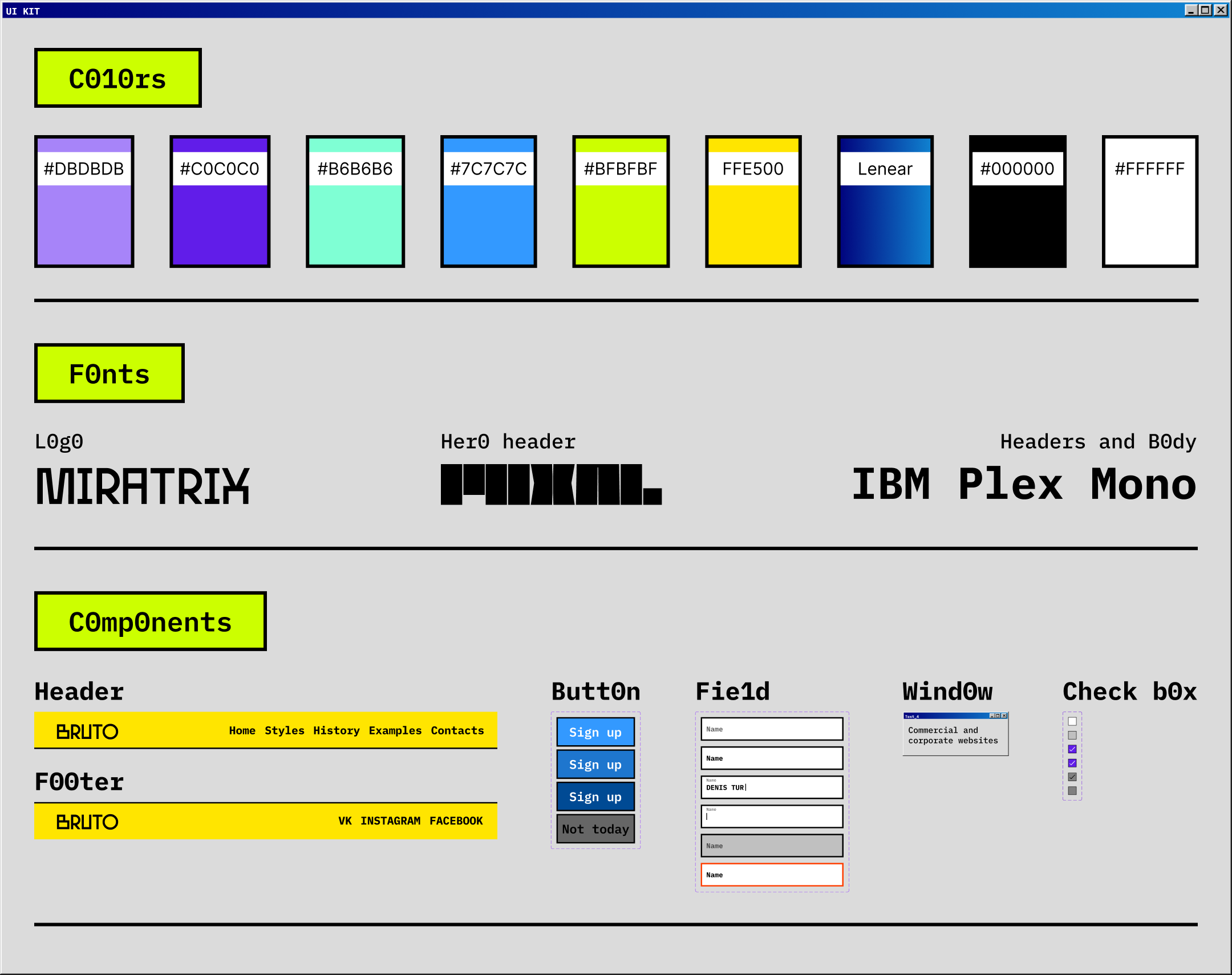Open the INSTAGRAM footer link
1232x975 pixels.
(390, 821)
